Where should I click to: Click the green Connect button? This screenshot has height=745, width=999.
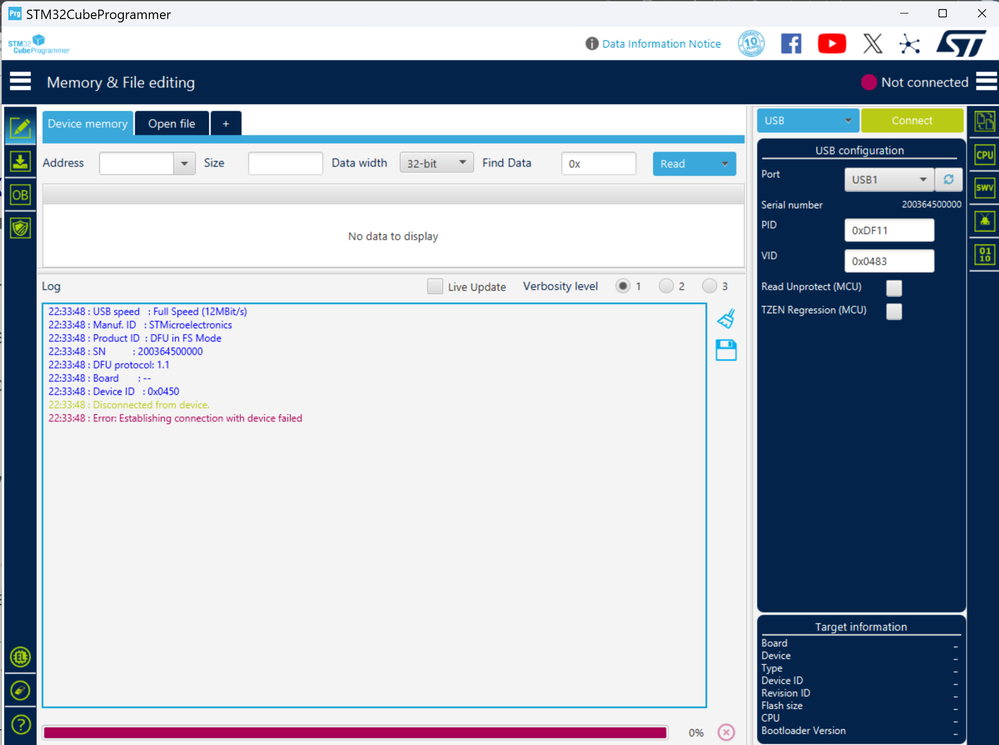[x=912, y=120]
